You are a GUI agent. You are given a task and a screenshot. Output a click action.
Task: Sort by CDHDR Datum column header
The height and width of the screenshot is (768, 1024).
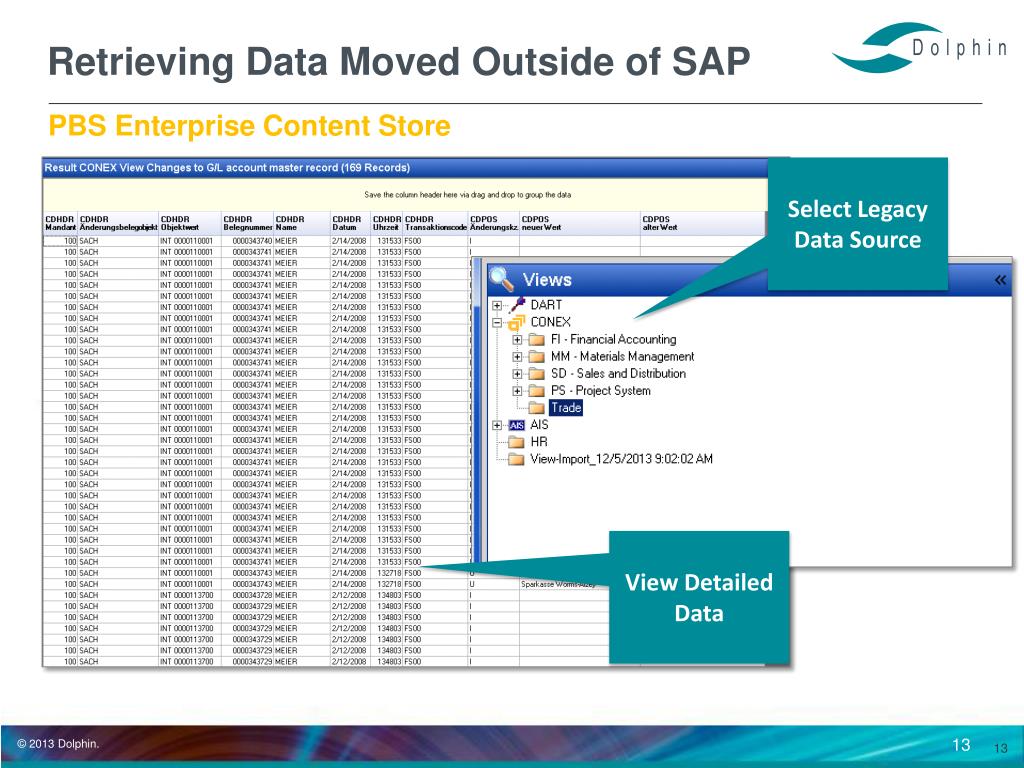[x=351, y=223]
